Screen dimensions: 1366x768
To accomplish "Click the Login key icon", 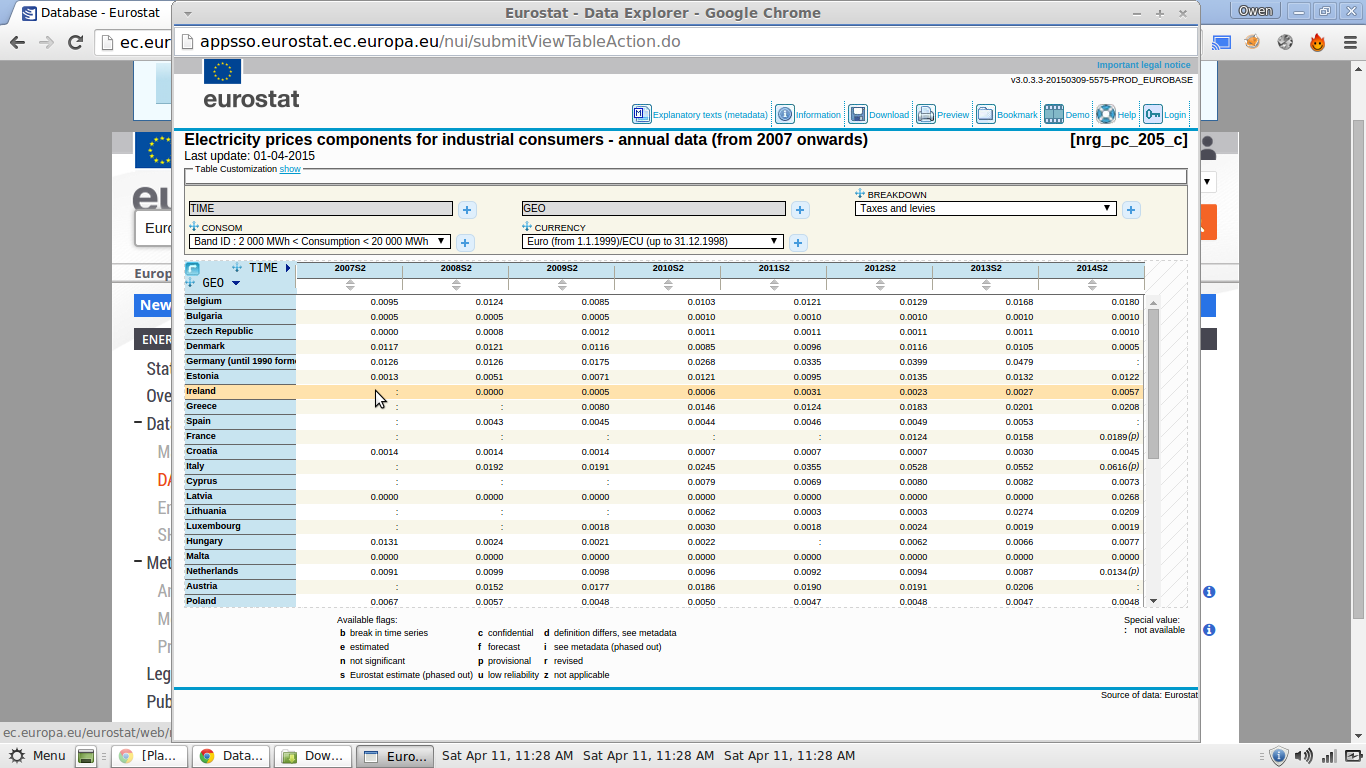I will (1153, 114).
